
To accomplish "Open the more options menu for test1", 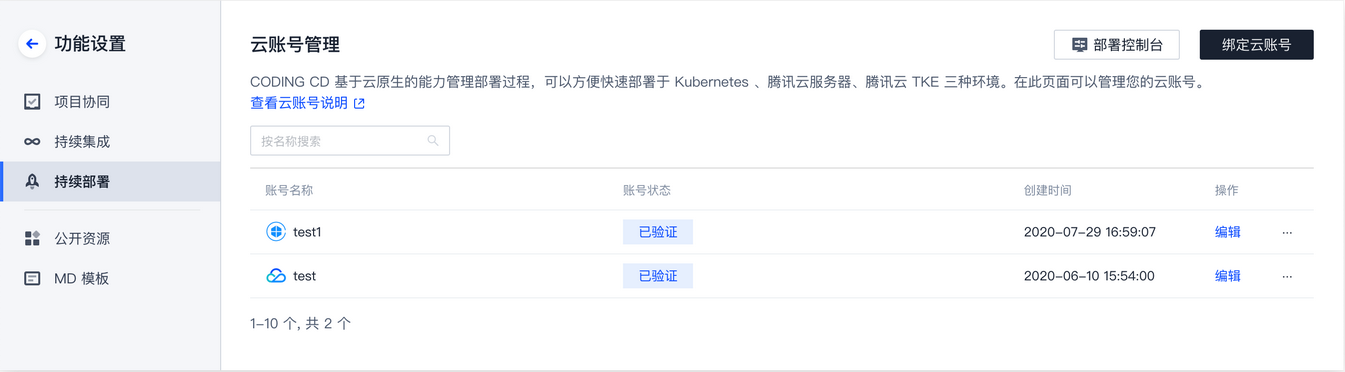I will [1287, 232].
